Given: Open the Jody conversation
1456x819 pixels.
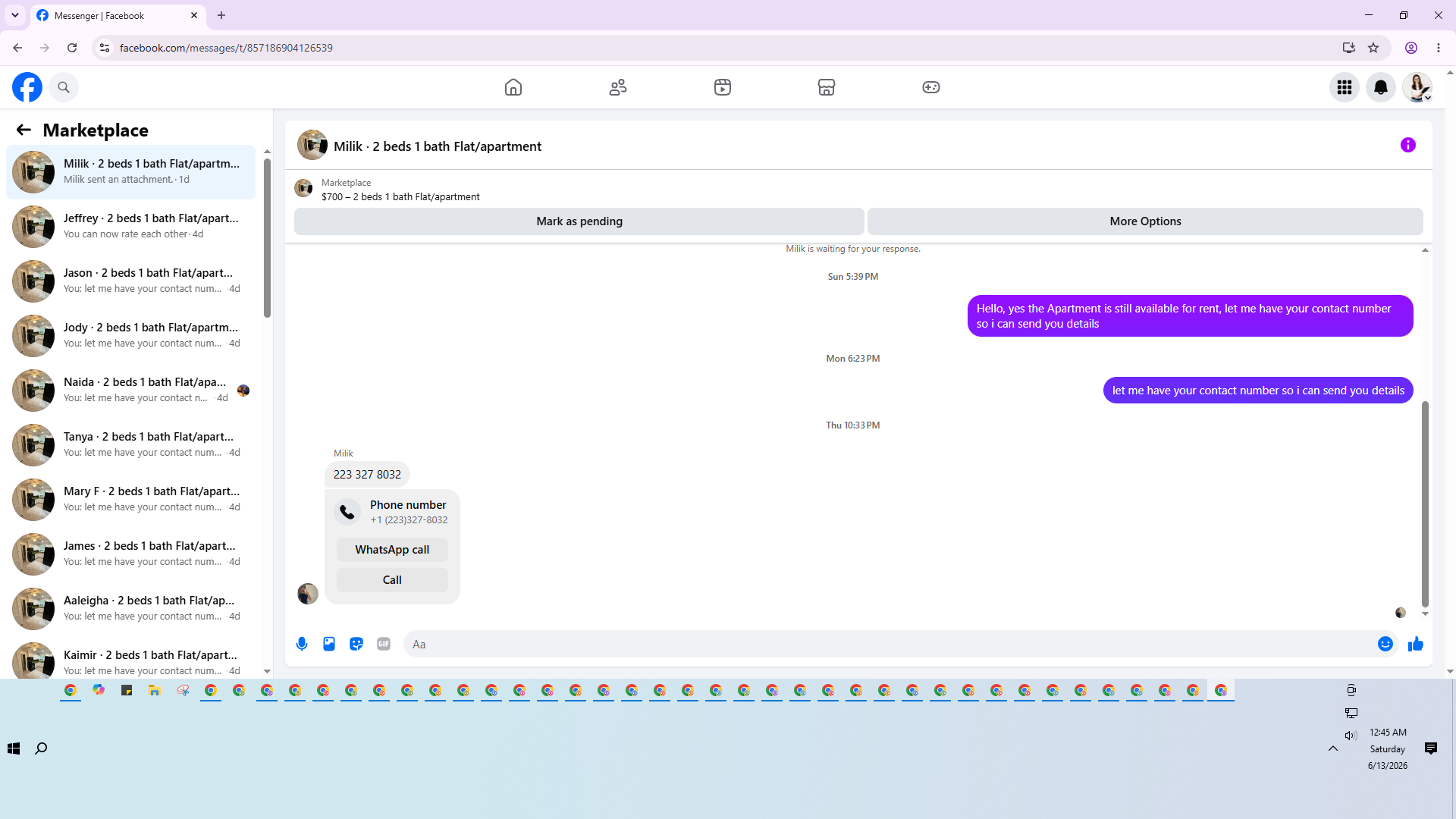Looking at the screenshot, I should click(130, 336).
